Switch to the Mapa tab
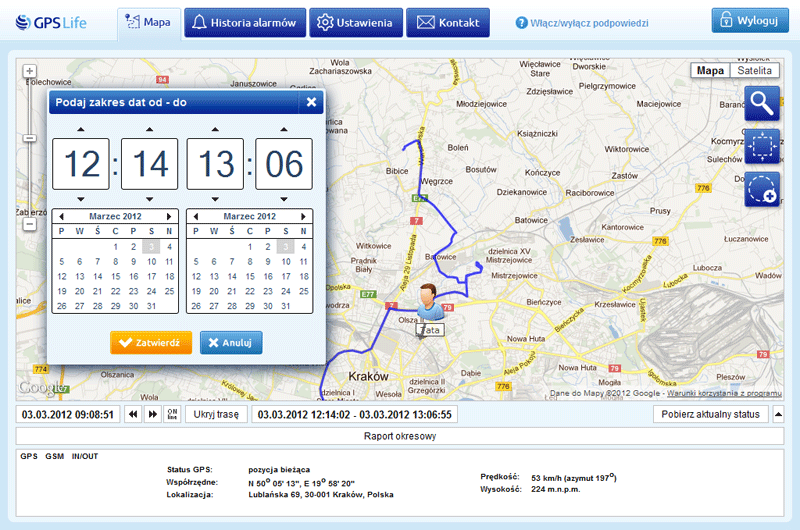Viewport: 800px width, 530px height. 148,23
